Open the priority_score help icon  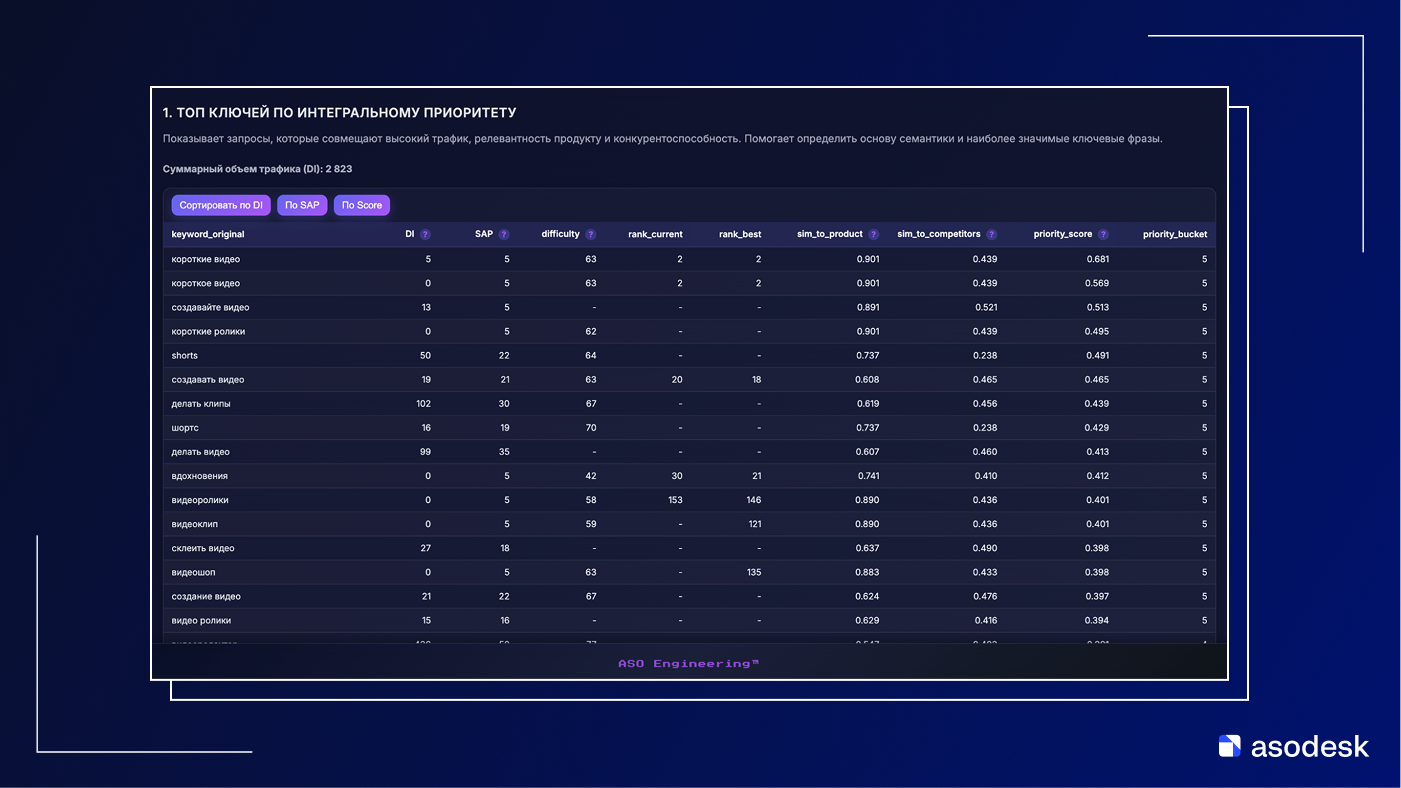(1103, 235)
